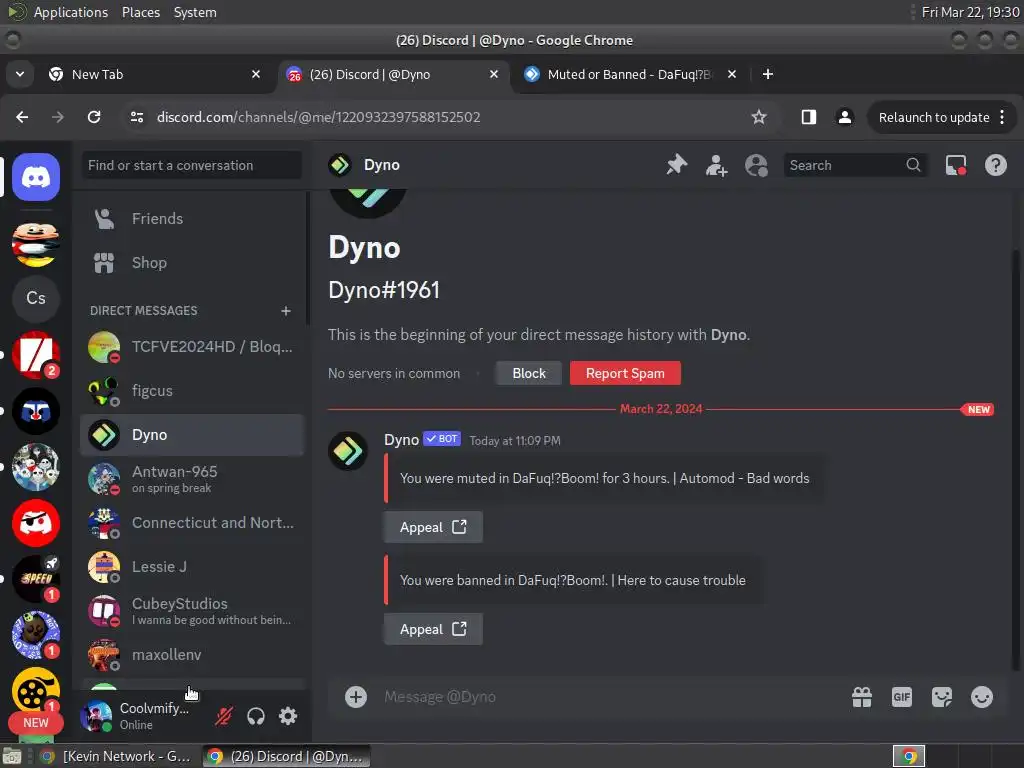
Task: Bookmark this page with star icon
Action: pos(758,117)
